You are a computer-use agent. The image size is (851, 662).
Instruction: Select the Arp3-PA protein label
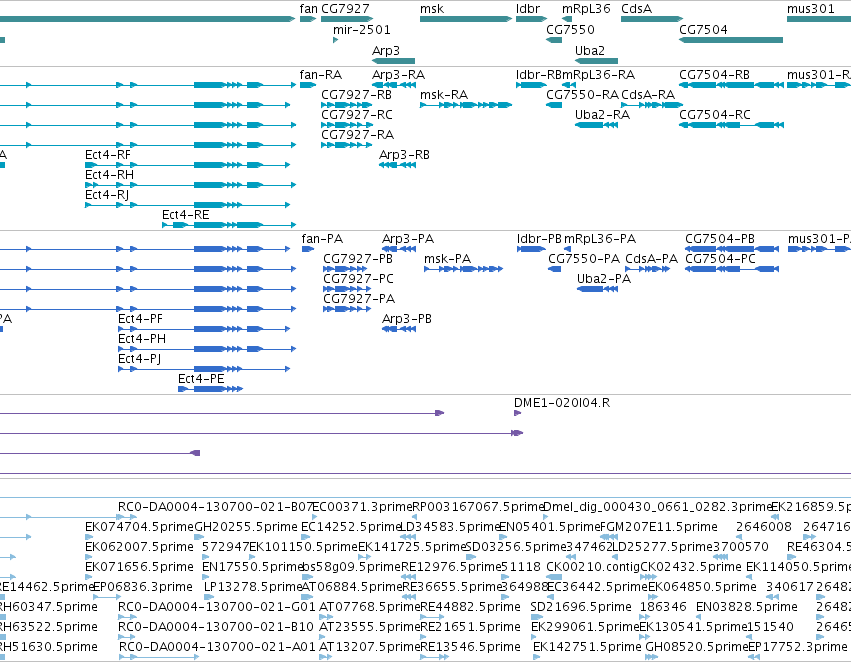click(x=408, y=239)
